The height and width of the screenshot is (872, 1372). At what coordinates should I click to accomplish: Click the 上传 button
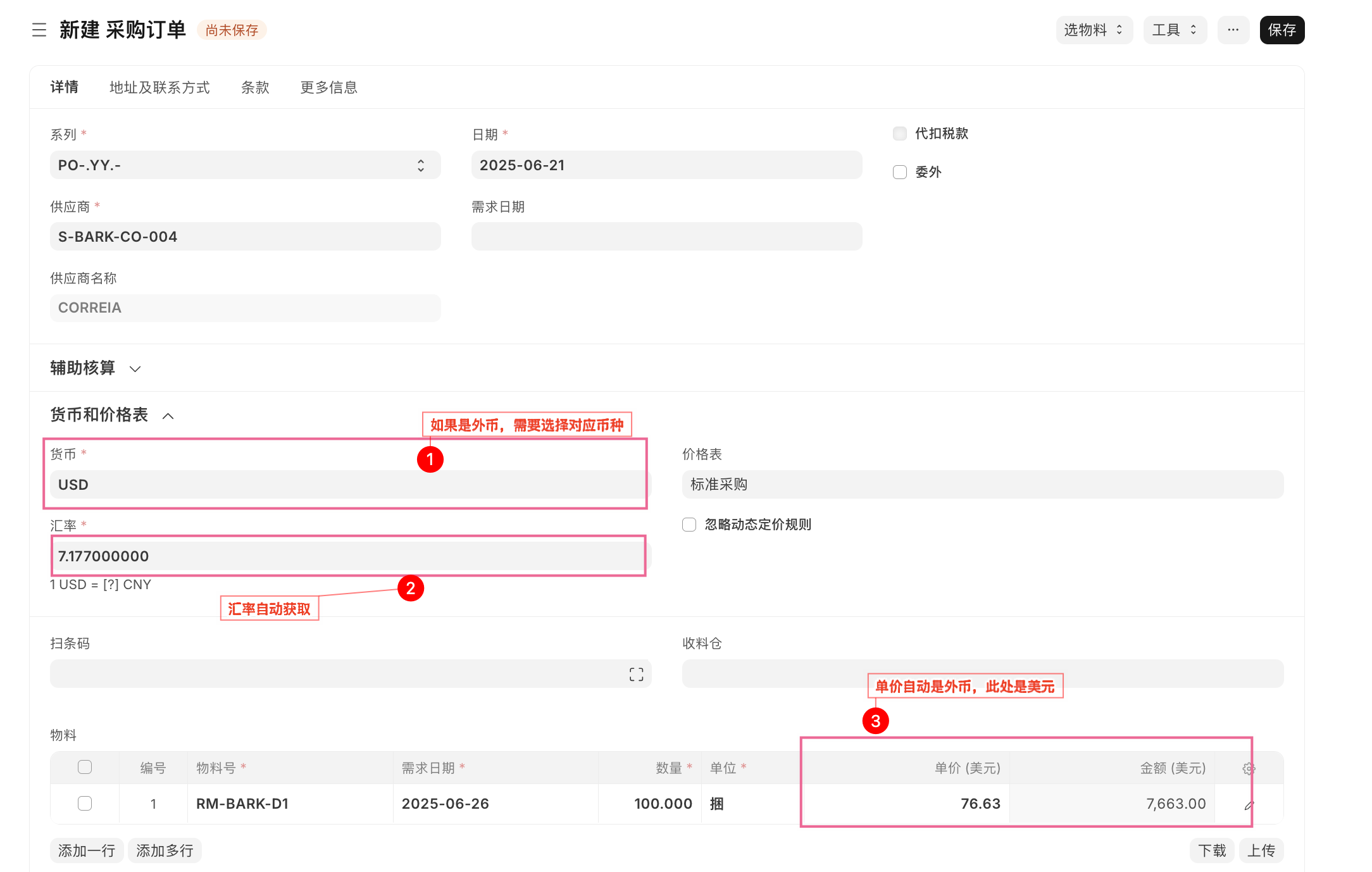pyautogui.click(x=1261, y=850)
